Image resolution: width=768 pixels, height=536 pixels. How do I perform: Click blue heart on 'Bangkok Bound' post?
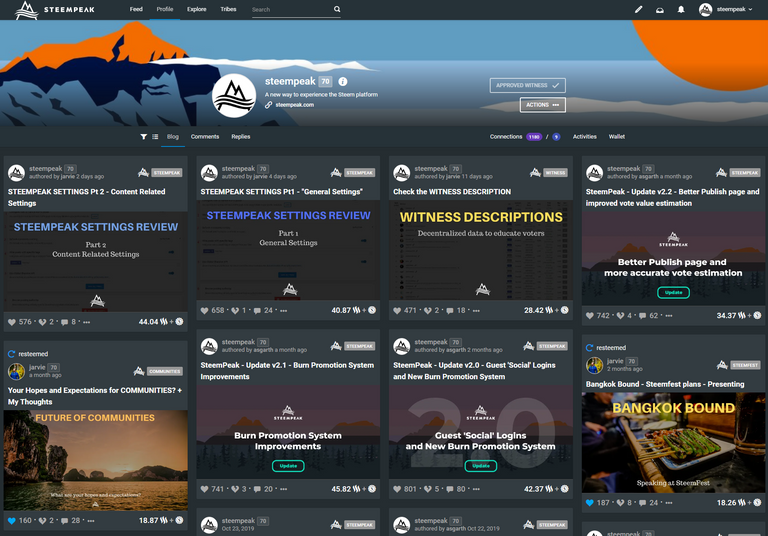(590, 503)
